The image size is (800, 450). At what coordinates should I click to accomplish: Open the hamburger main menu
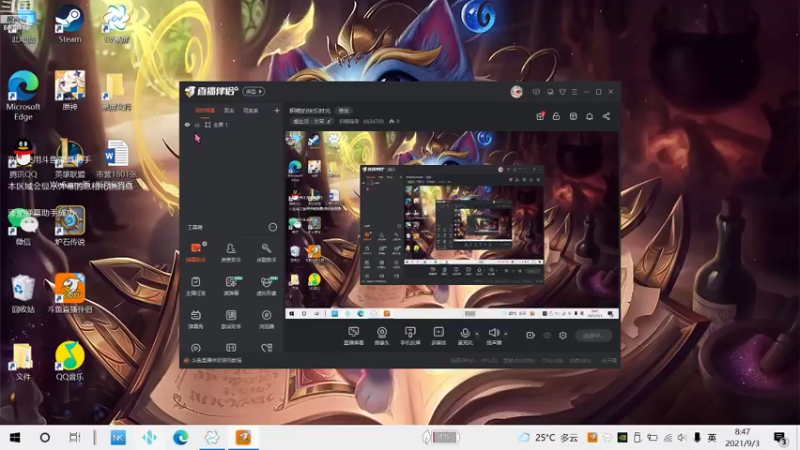coord(574,92)
